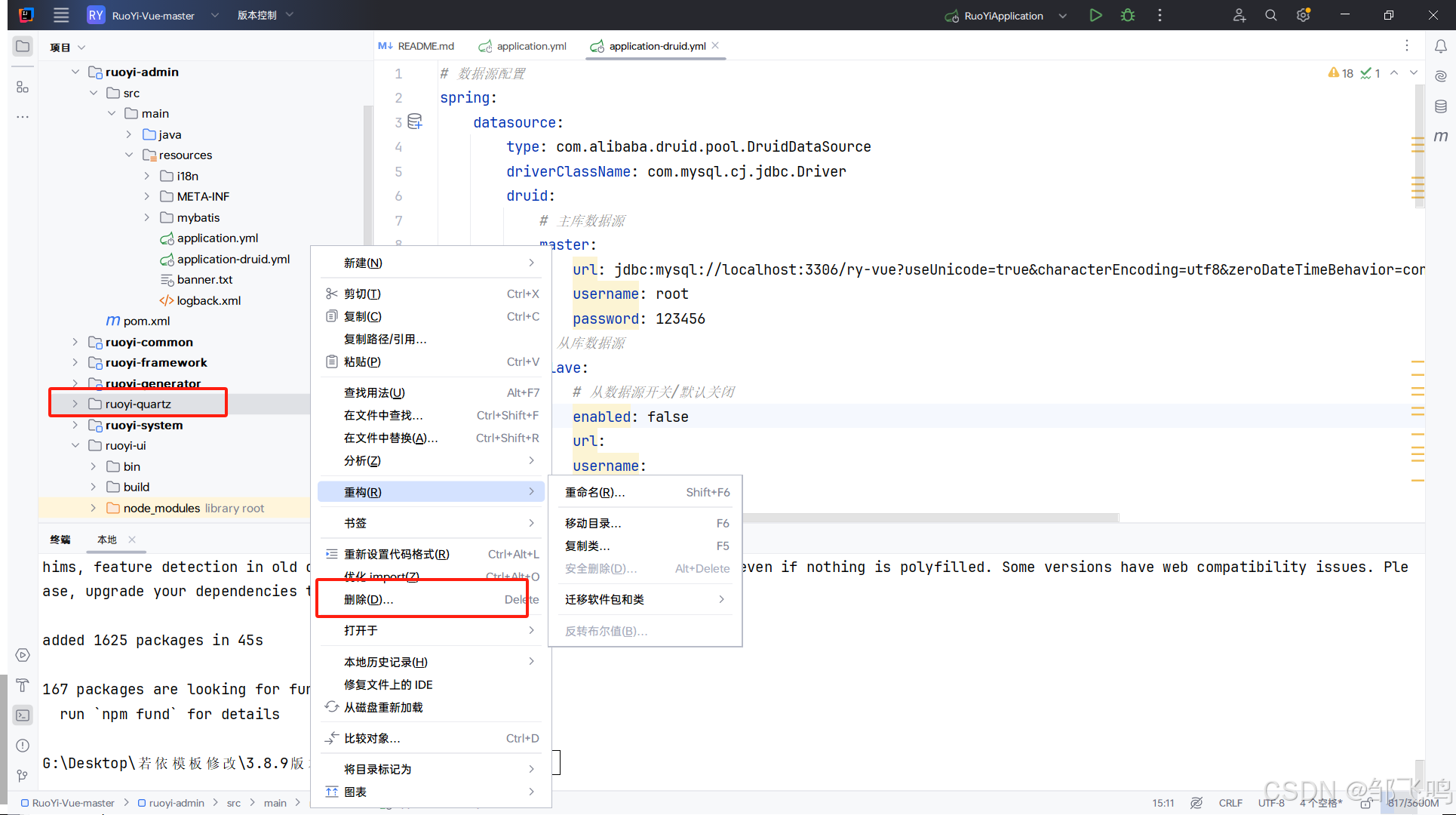Open the Project tool window folder icon

pos(23,46)
